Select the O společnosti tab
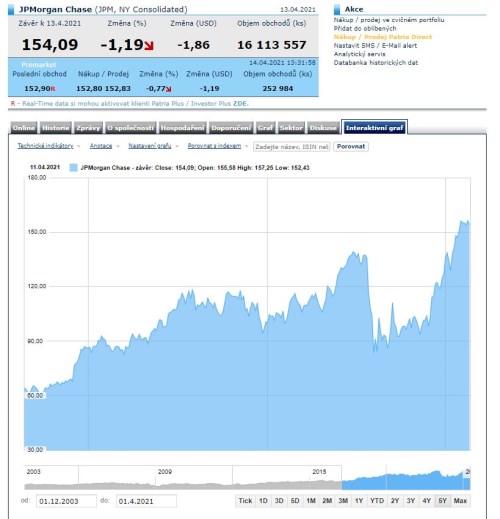 coord(130,128)
